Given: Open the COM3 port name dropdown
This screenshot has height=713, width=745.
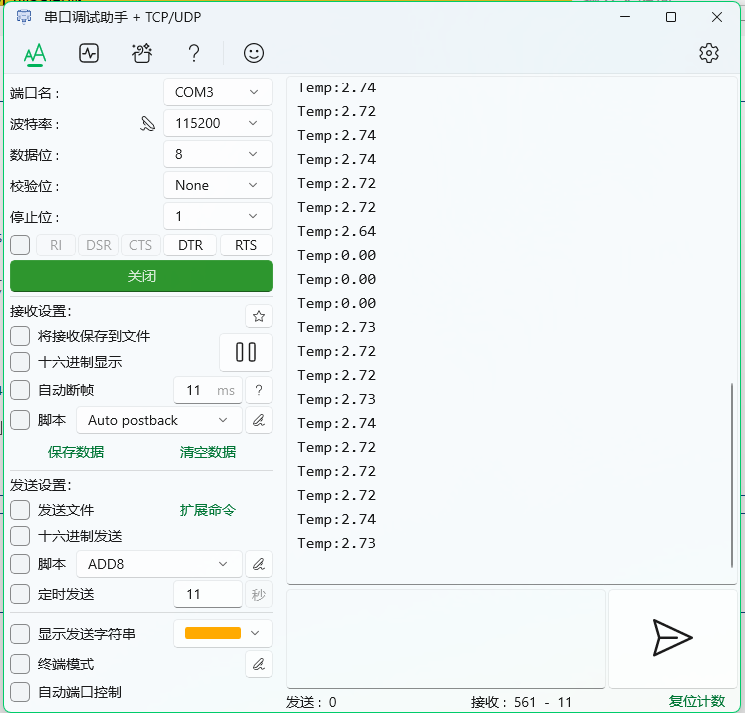Looking at the screenshot, I should [217, 92].
